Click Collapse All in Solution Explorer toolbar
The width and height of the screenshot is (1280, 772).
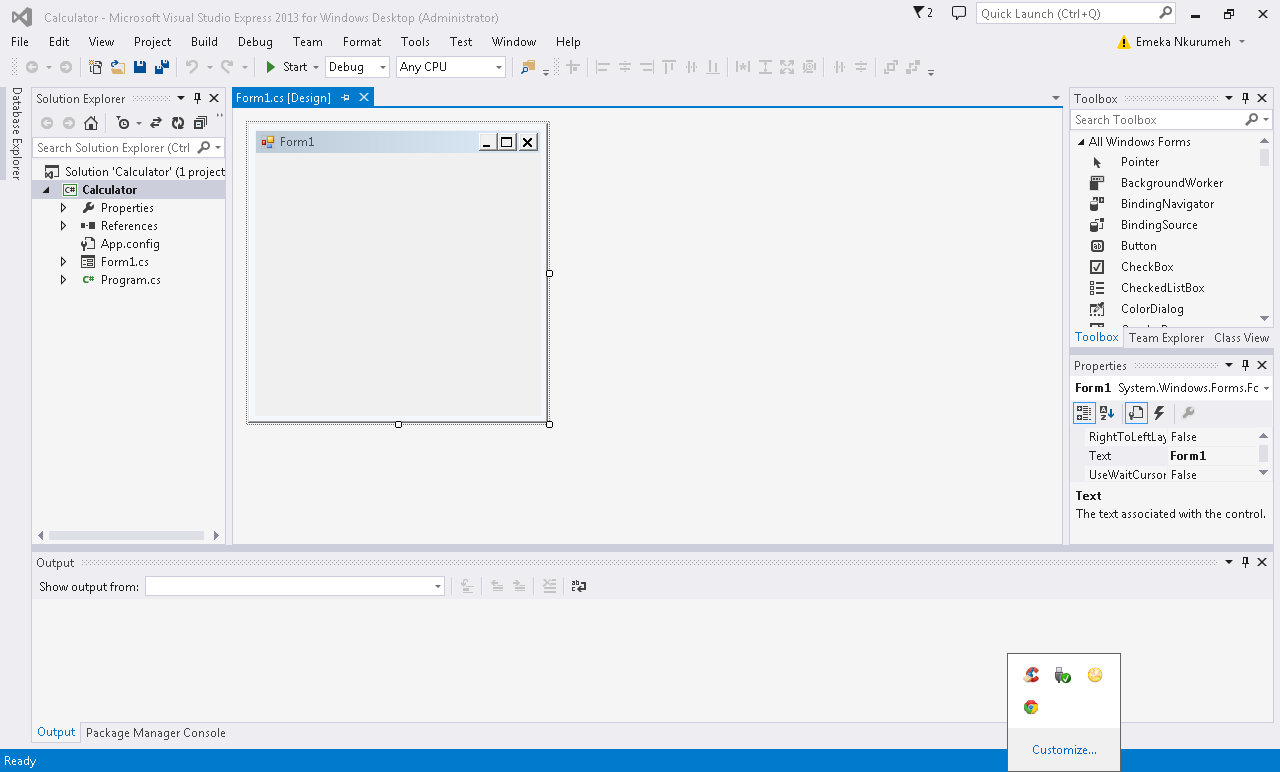[x=200, y=123]
